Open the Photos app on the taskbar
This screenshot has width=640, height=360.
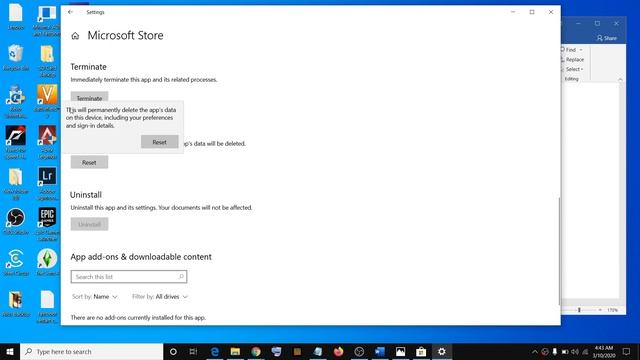pyautogui.click(x=400, y=351)
